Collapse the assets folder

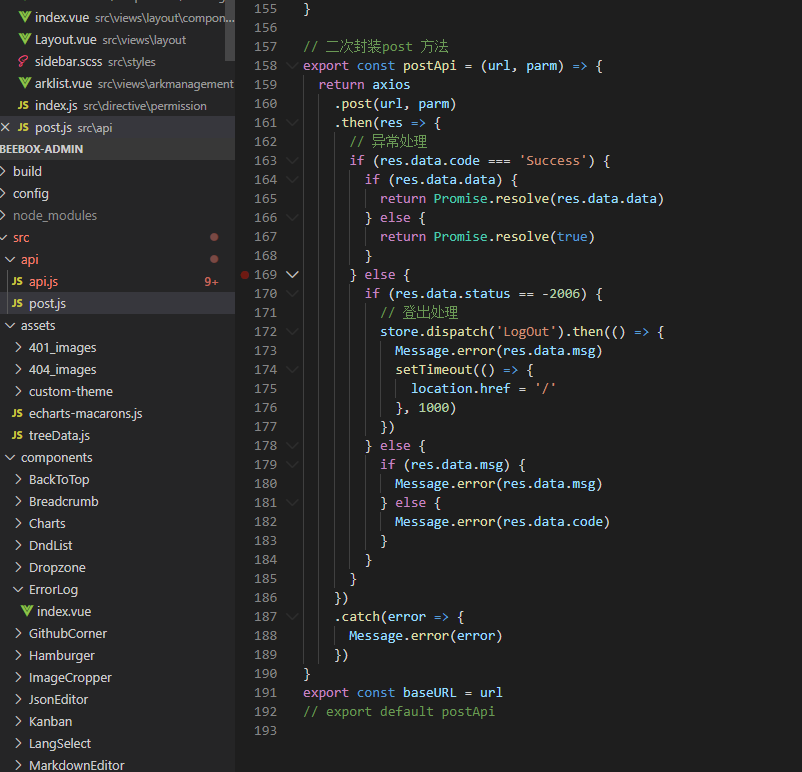11,326
